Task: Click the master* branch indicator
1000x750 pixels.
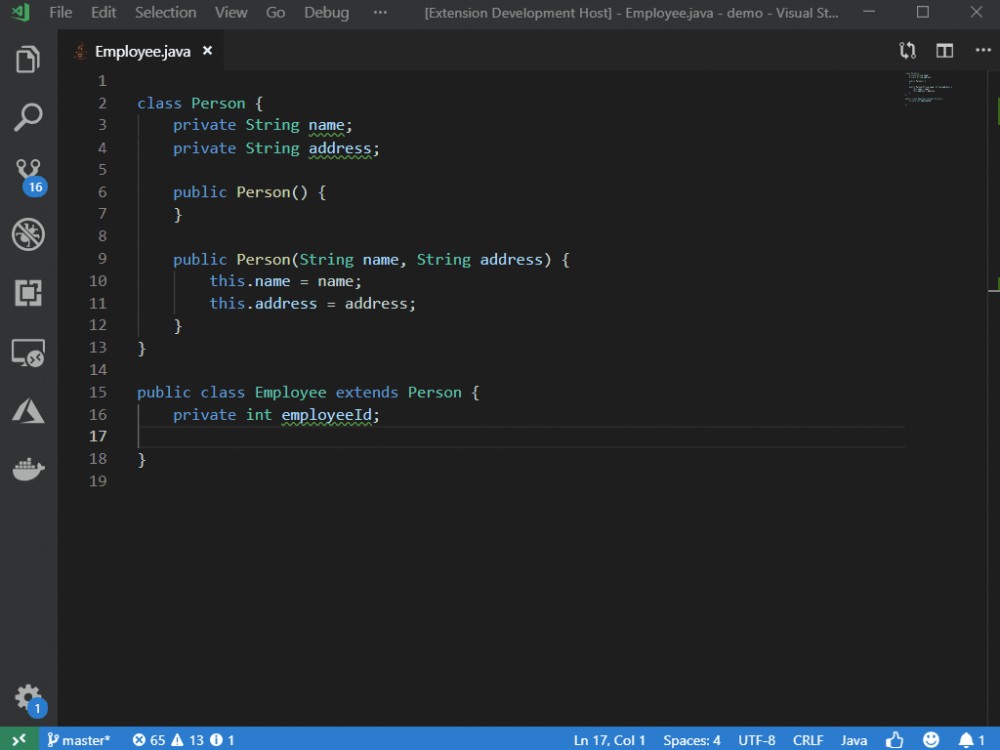Action: click(x=78, y=740)
